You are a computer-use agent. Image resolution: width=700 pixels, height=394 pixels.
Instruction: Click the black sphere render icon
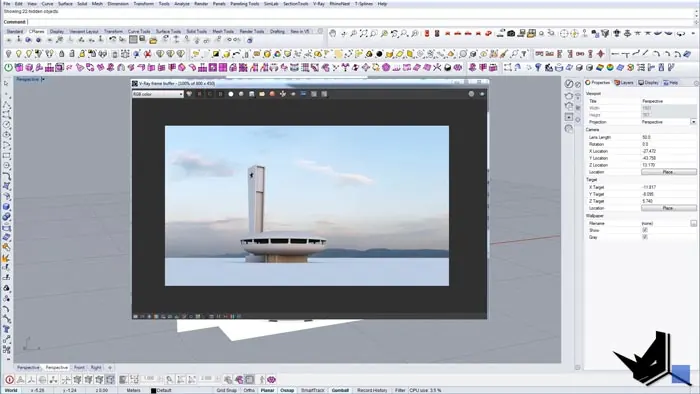379,54
